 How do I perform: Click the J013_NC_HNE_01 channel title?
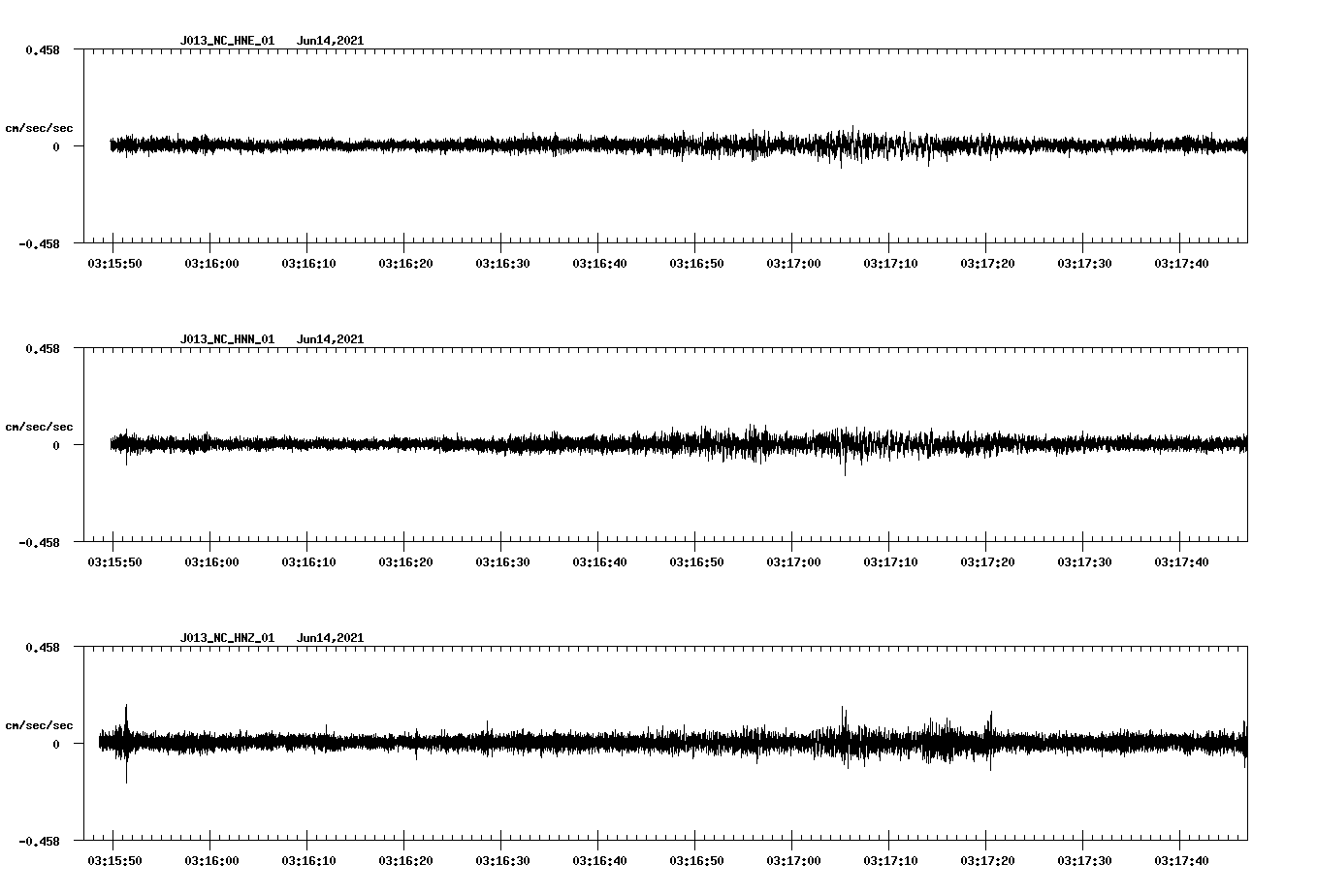pos(227,41)
